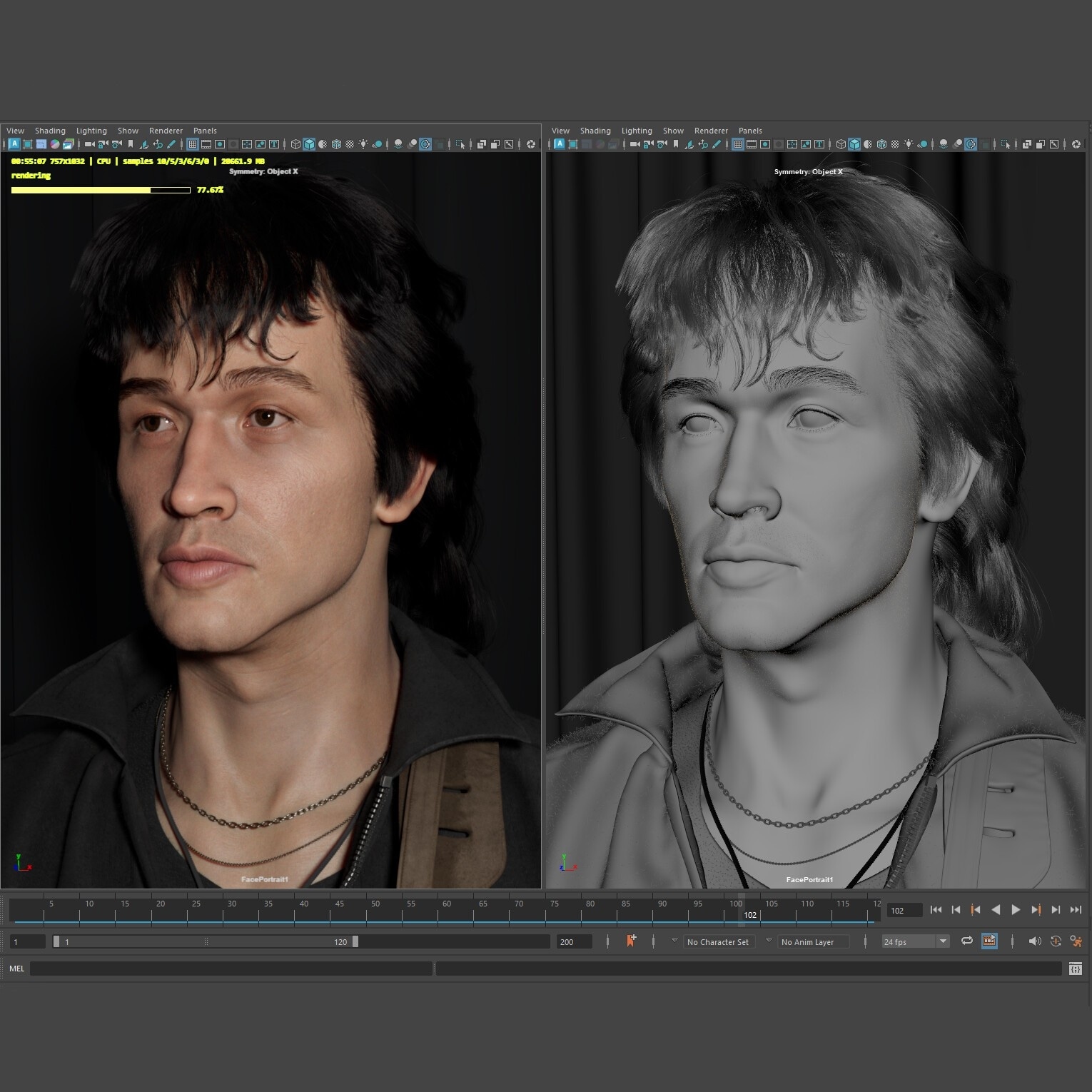Click No Character Set field
Screen dimensions: 1092x1092
[719, 942]
